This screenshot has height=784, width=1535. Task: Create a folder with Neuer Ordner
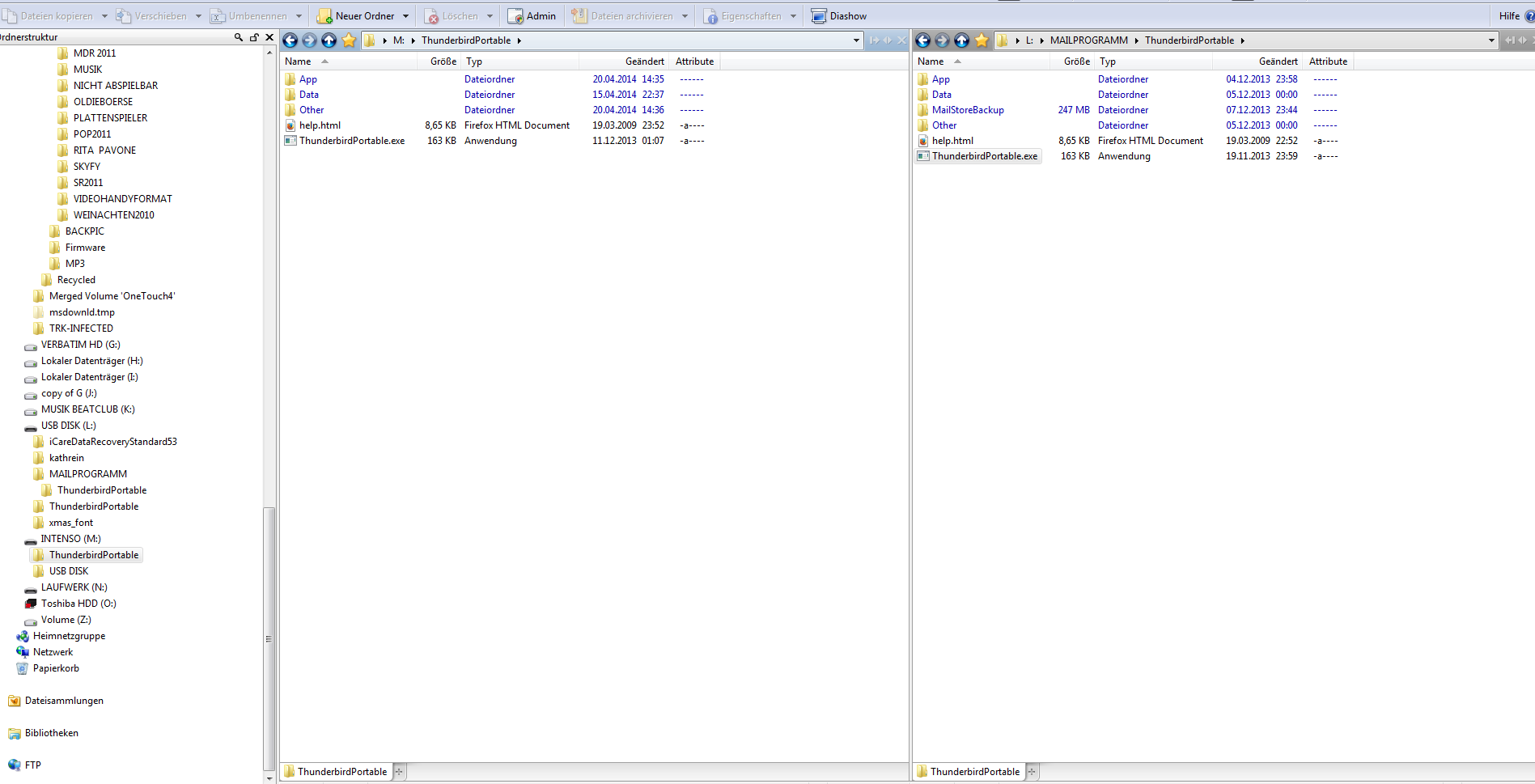356,16
